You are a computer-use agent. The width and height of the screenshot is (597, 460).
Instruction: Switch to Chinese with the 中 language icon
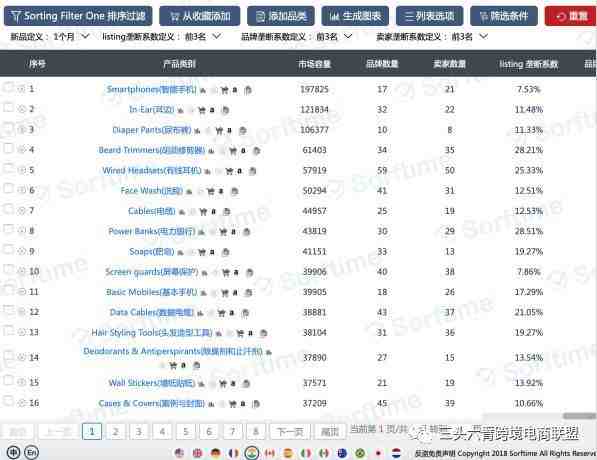(13, 452)
